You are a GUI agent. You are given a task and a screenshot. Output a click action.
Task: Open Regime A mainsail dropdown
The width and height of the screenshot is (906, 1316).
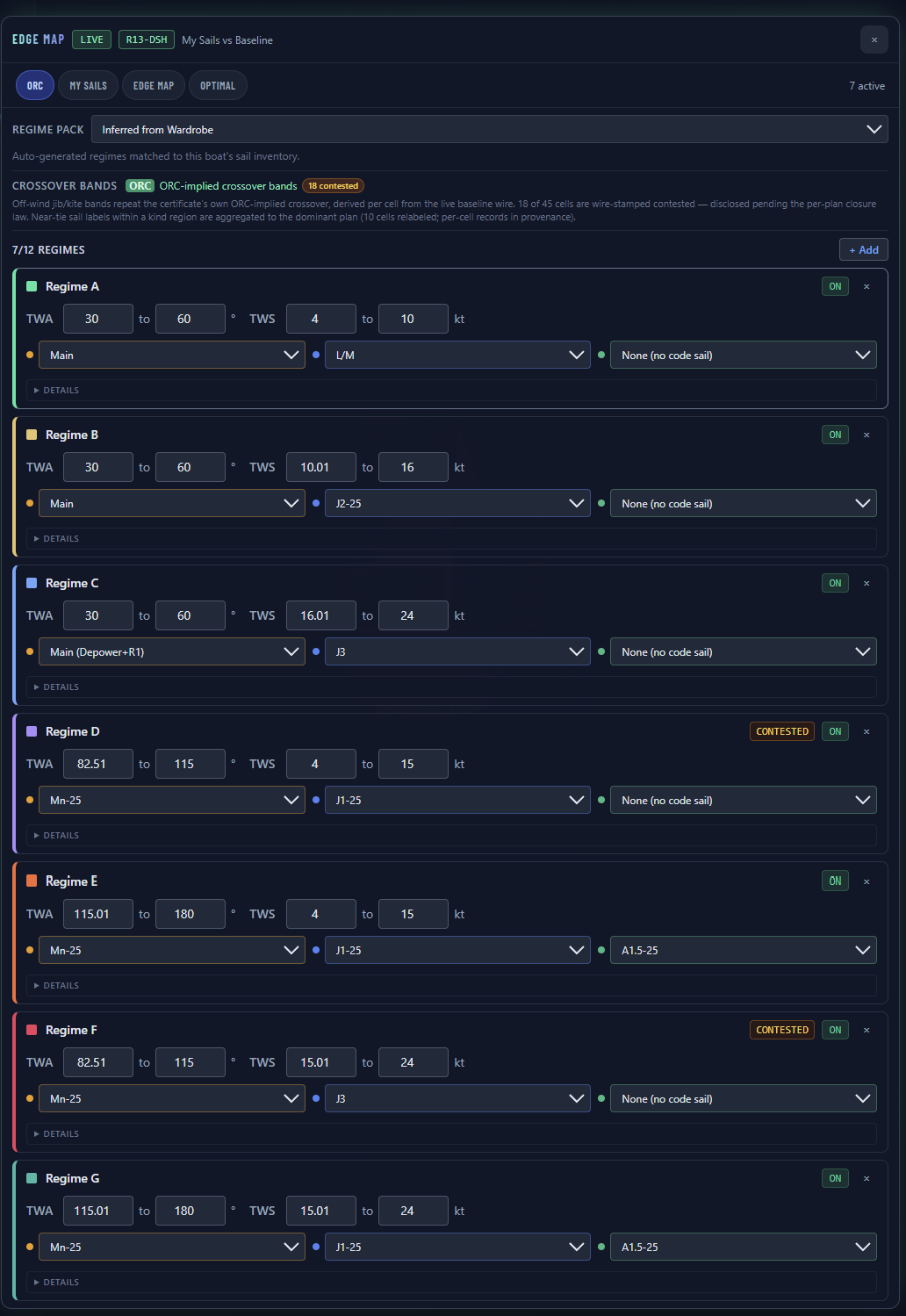pyautogui.click(x=172, y=355)
